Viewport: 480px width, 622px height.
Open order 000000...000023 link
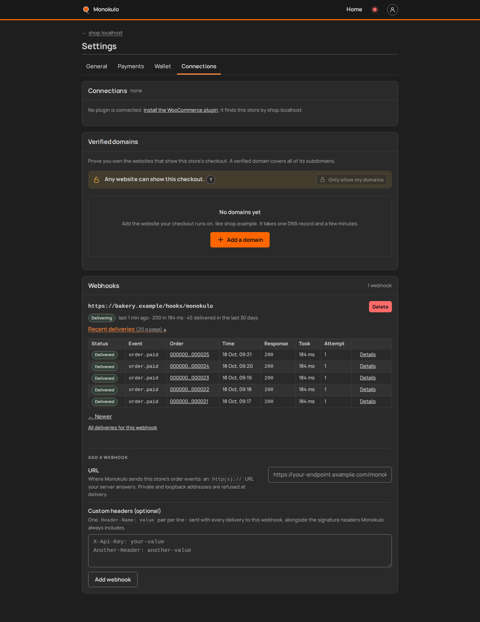189,378
